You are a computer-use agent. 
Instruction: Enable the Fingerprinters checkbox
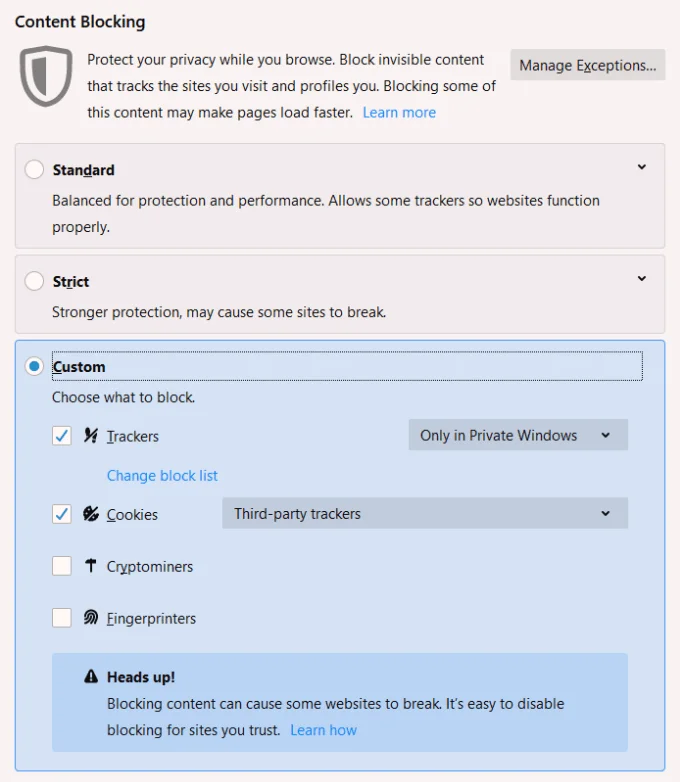click(x=62, y=618)
